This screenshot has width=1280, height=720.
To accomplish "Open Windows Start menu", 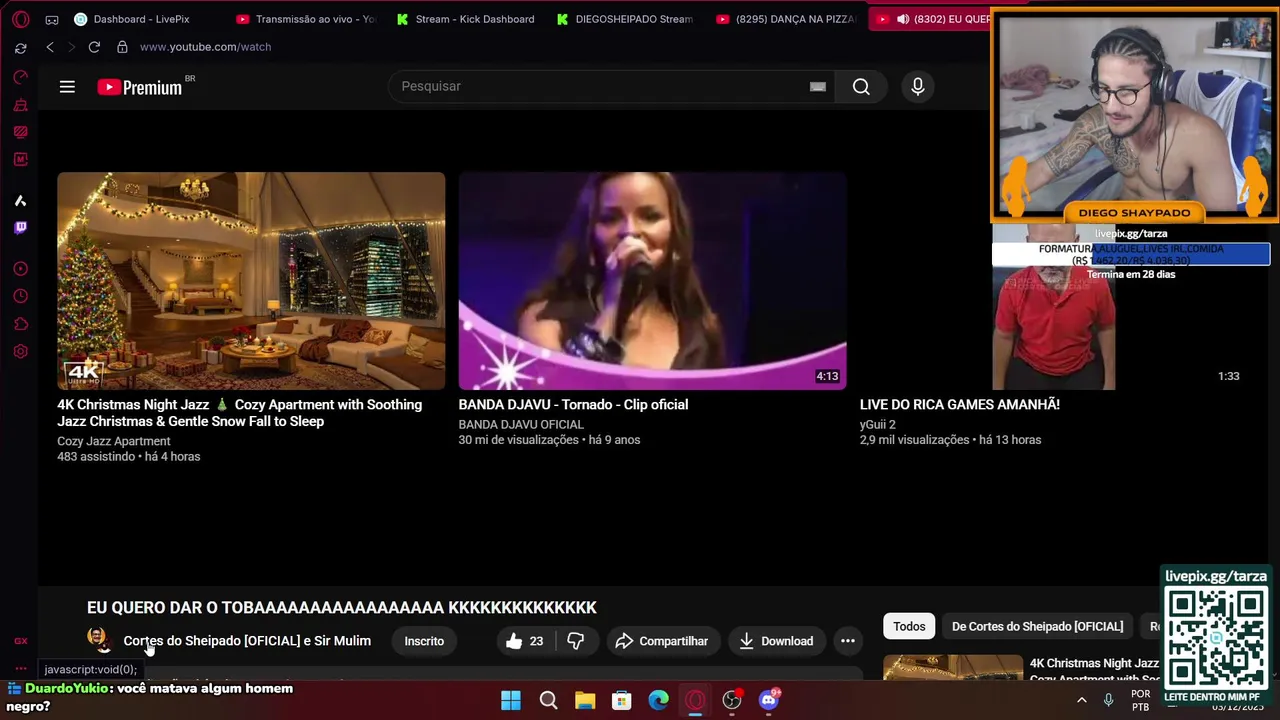I will coord(511,700).
